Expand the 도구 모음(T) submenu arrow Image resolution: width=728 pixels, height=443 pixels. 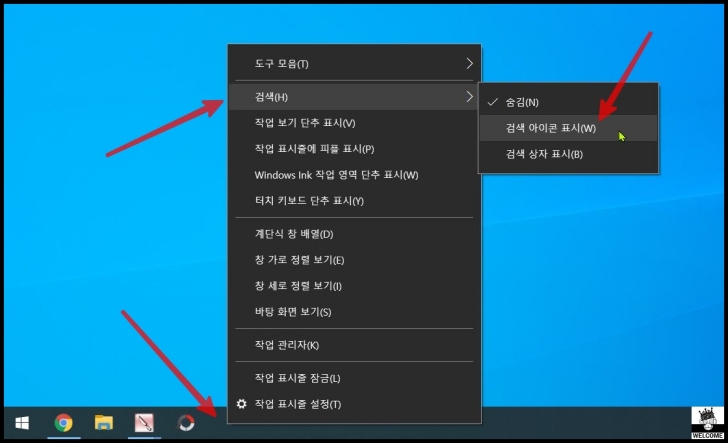click(469, 64)
